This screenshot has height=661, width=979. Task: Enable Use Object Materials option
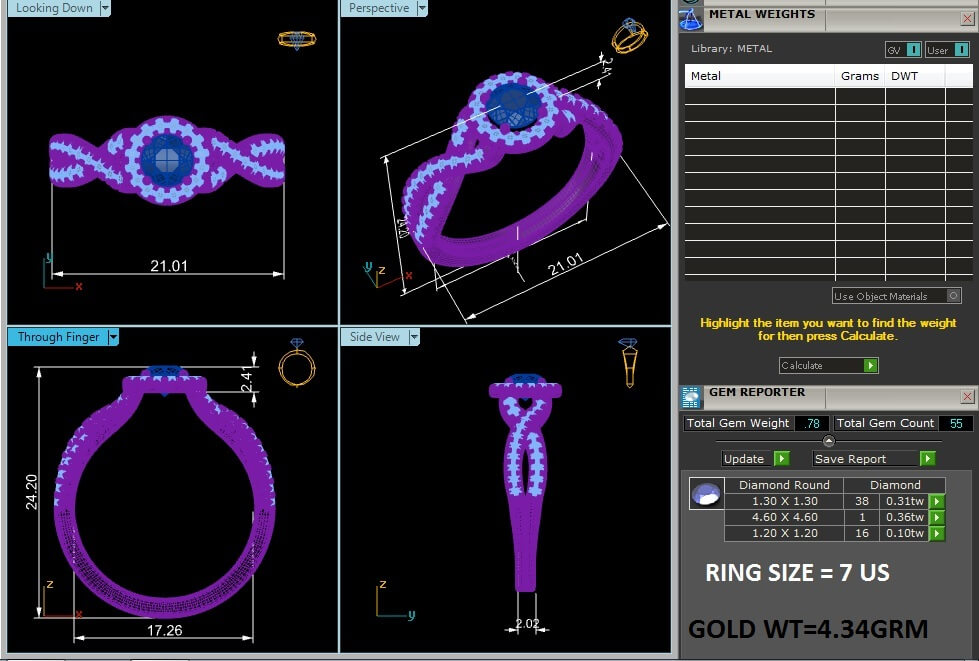click(953, 296)
